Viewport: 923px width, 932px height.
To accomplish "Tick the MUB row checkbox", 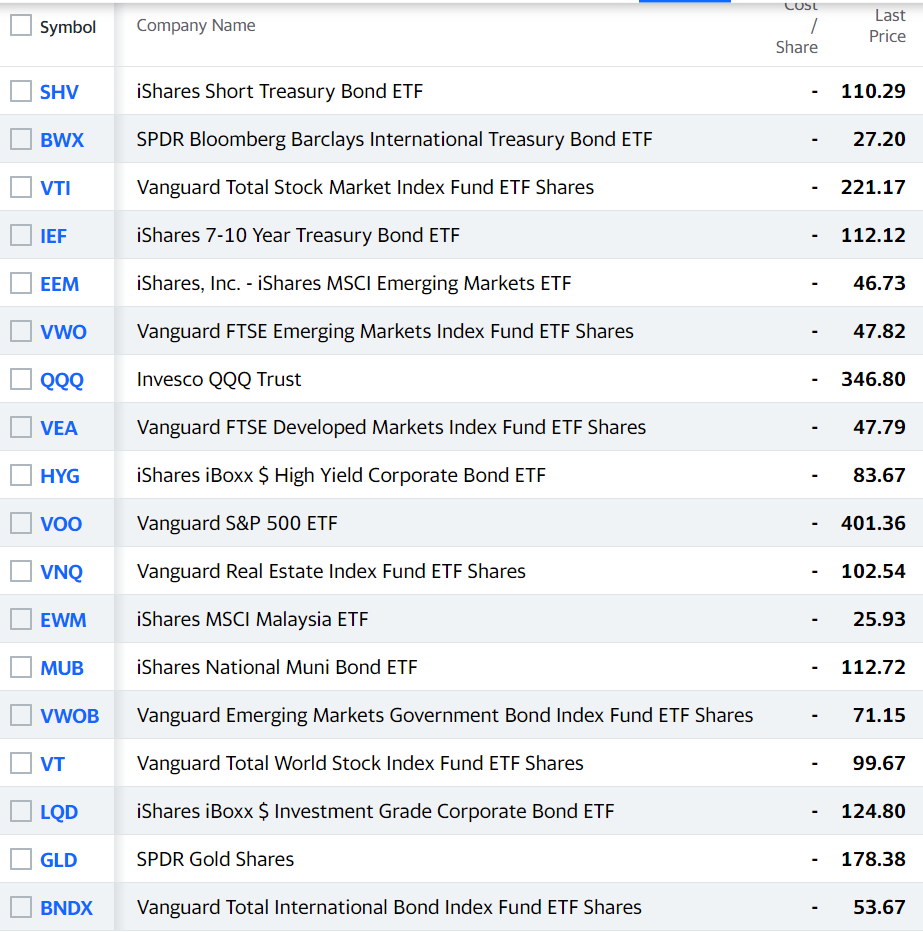I will 21,667.
